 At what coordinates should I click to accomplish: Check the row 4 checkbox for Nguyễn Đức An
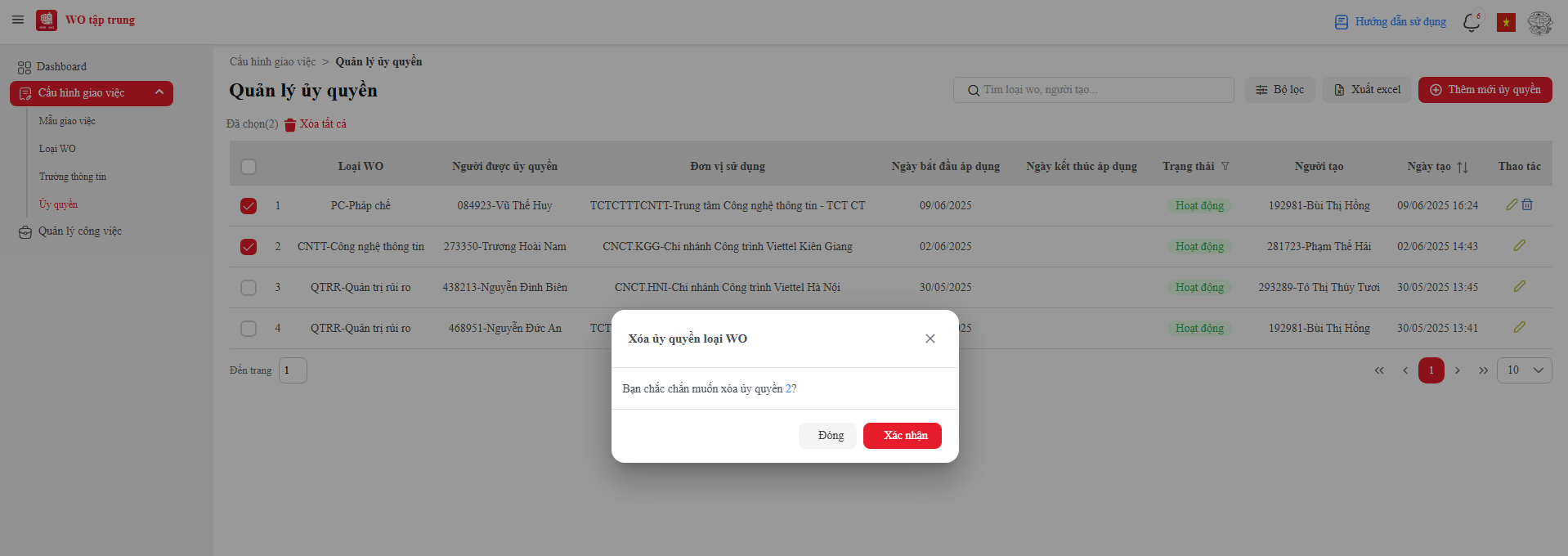(249, 329)
